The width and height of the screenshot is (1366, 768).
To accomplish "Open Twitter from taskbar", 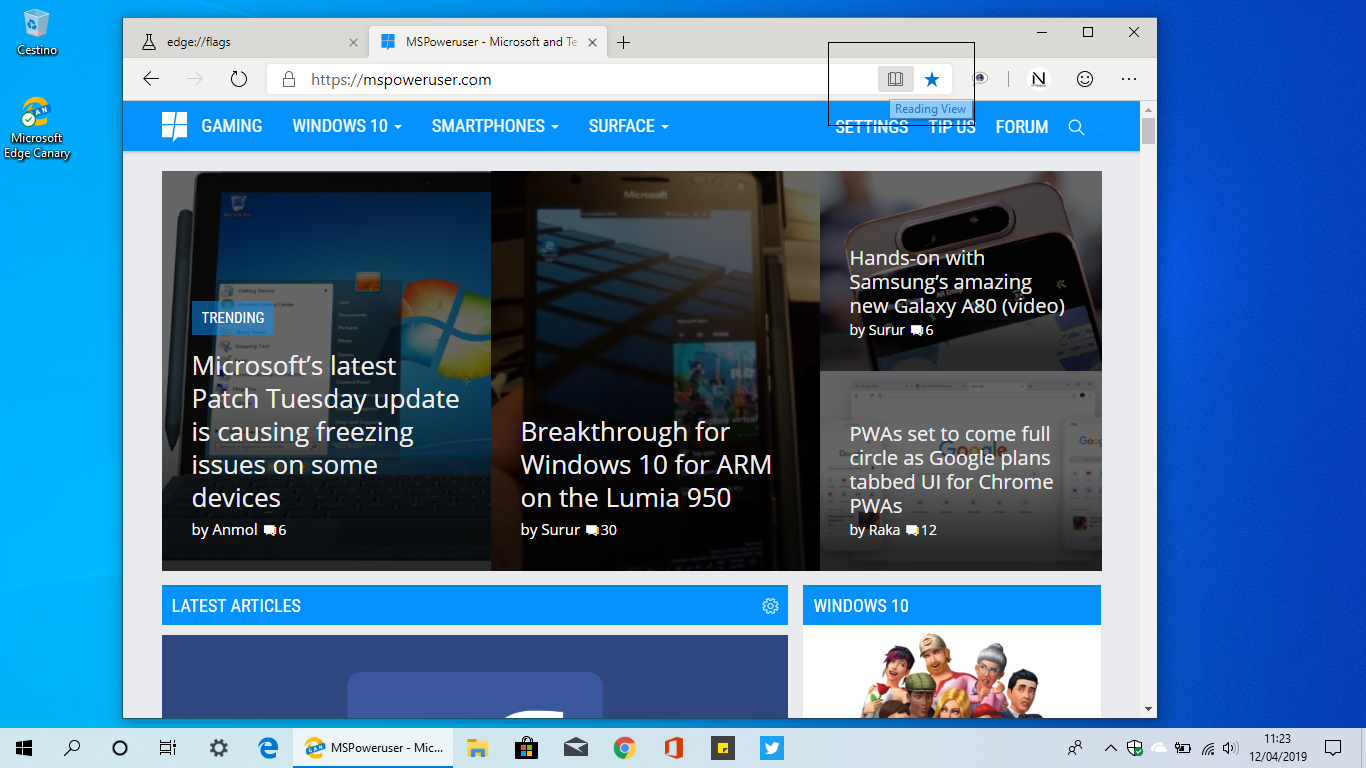I will point(771,747).
